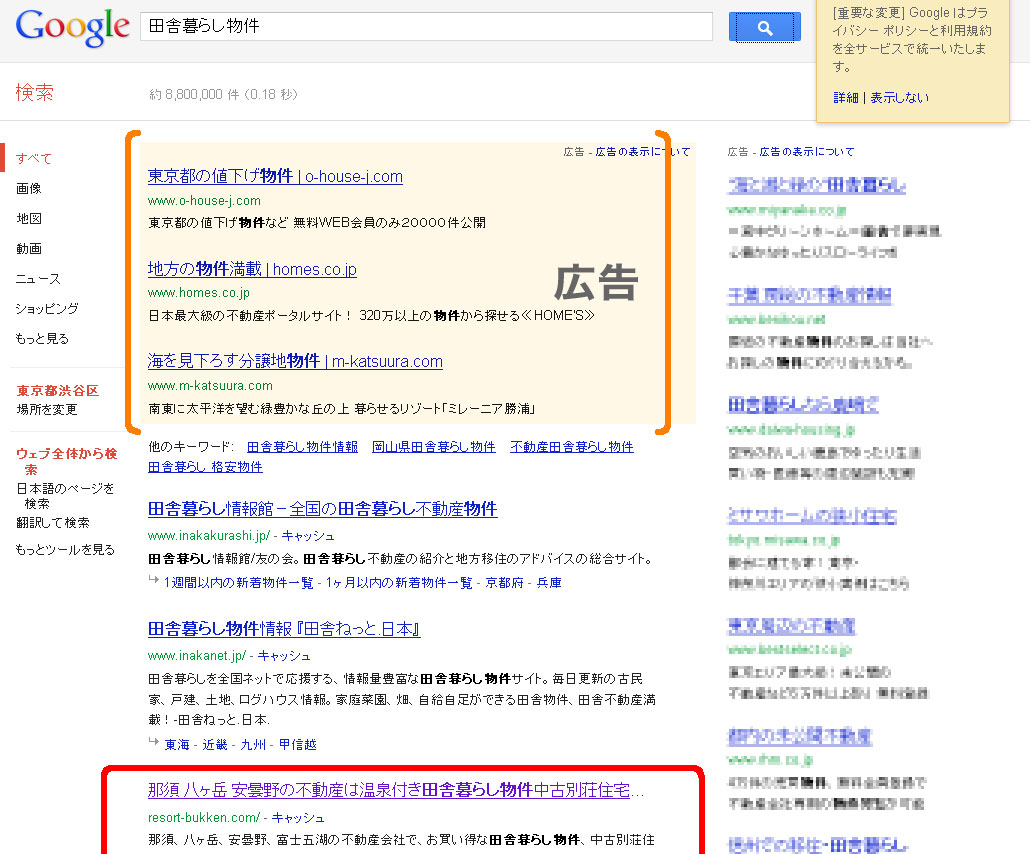Click related keyword 岡山県田舎暮らし物件
This screenshot has width=1030, height=854.
coord(434,447)
